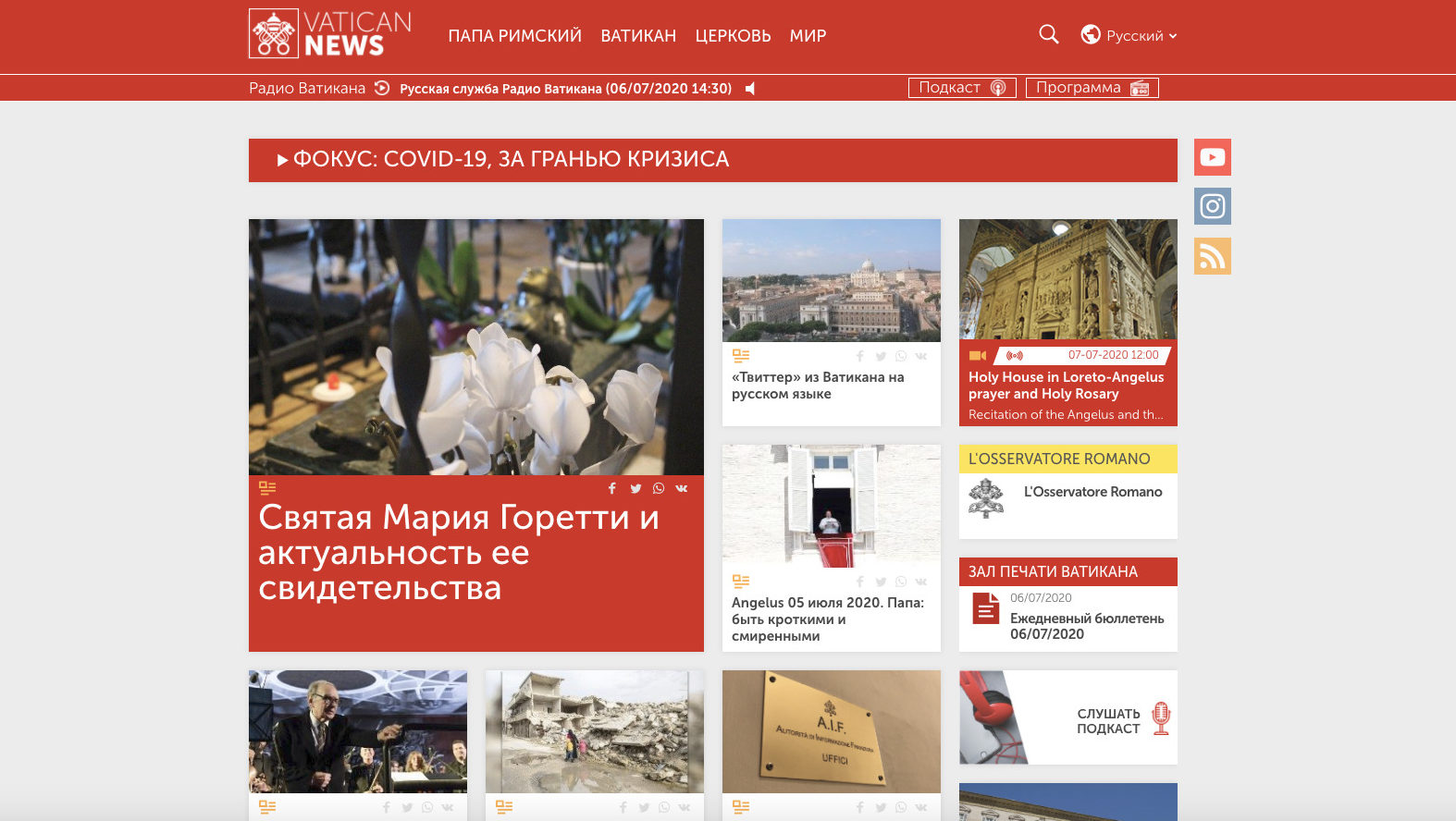Play the Radio Vatican stream
1456x821 pixels.
click(382, 88)
